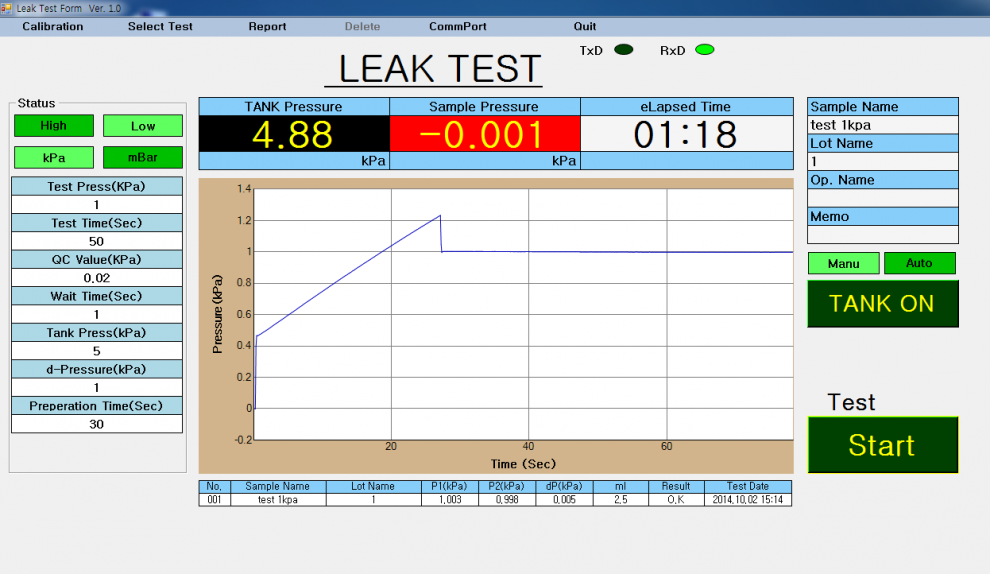990x574 pixels.
Task: Click the empty Memo field
Action: click(x=883, y=235)
